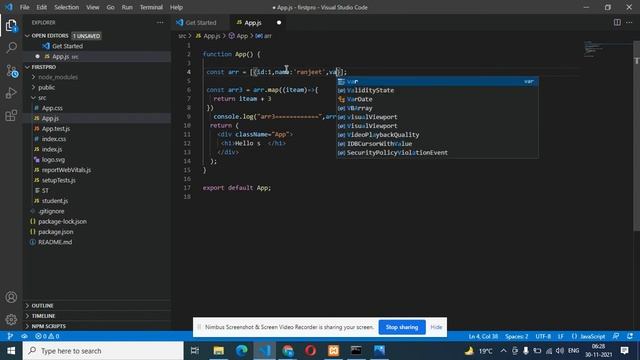The image size is (640, 360).
Task: Open index.js in the file tree
Action: (52, 149)
